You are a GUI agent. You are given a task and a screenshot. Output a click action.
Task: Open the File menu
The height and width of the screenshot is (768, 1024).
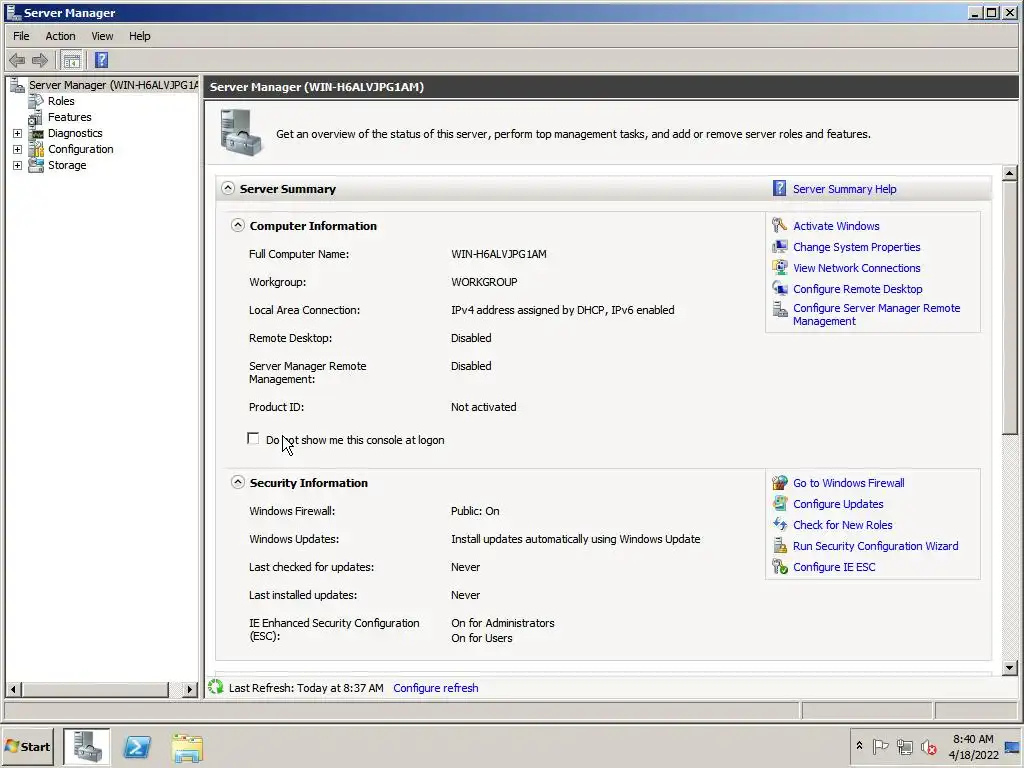22,36
